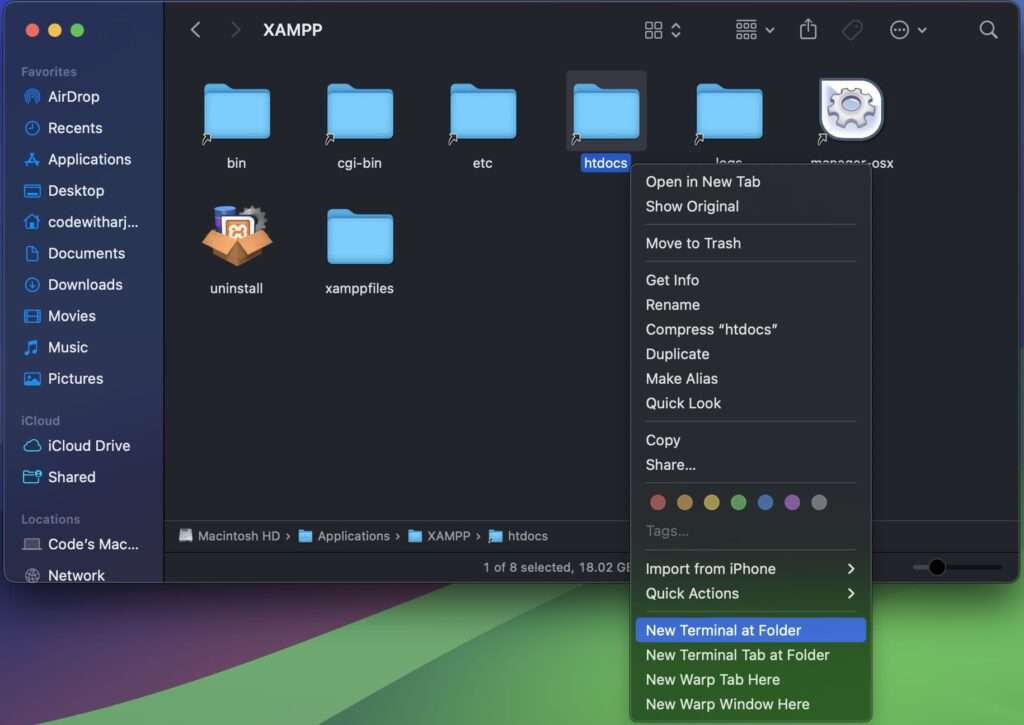Go back with the left chevron
This screenshot has width=1024, height=725.
click(195, 30)
